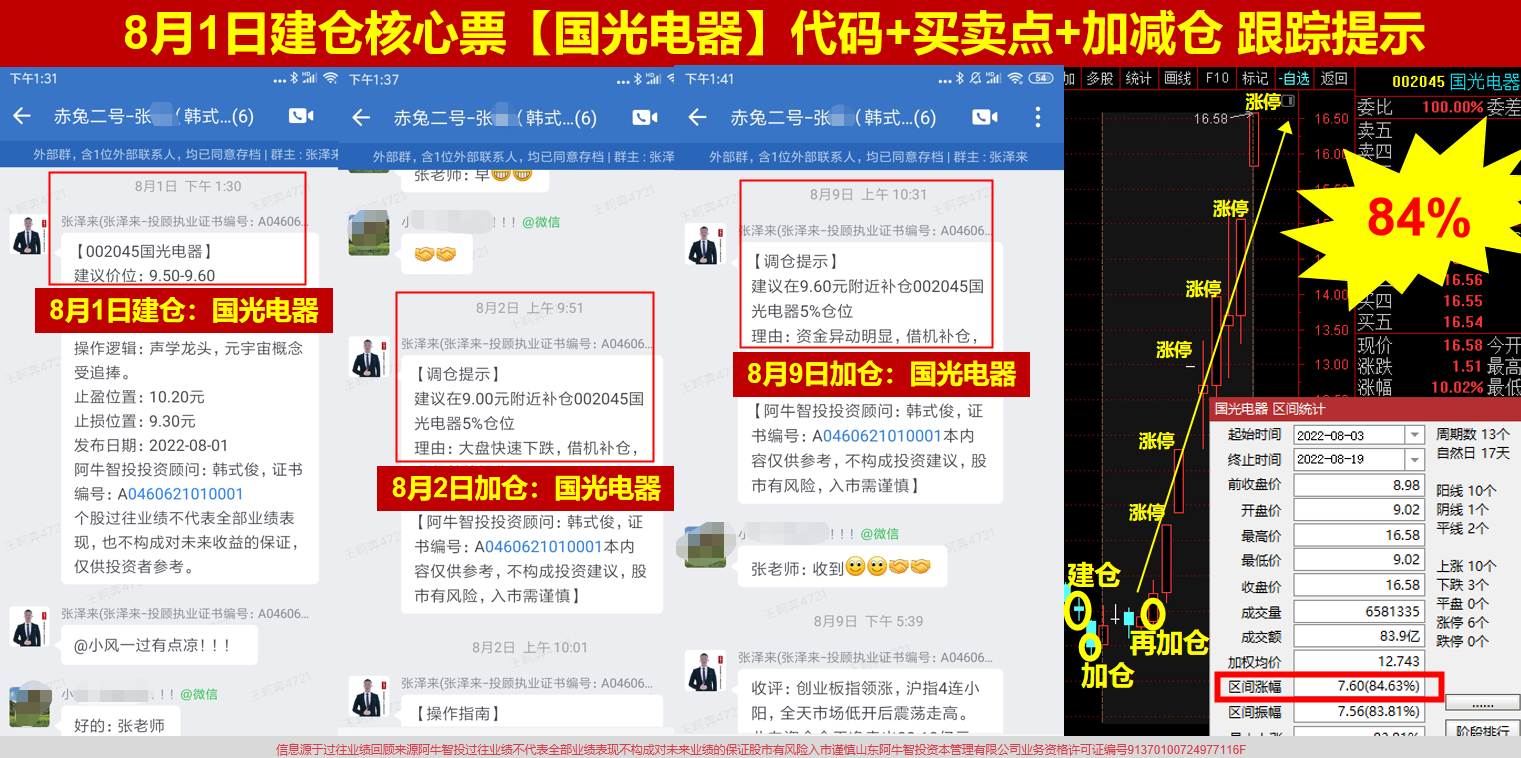Open member avatar beside 好的:张老师 message

[x=29, y=704]
